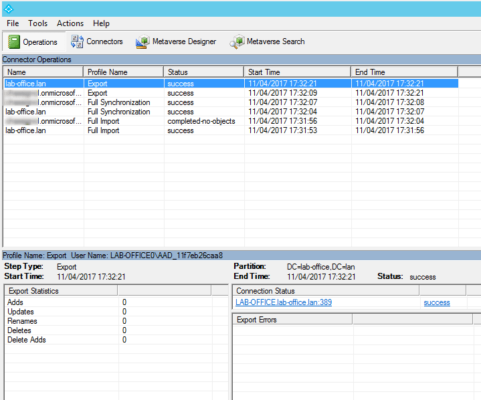Sort by the Status column header
The image size is (481, 400).
(x=204, y=72)
